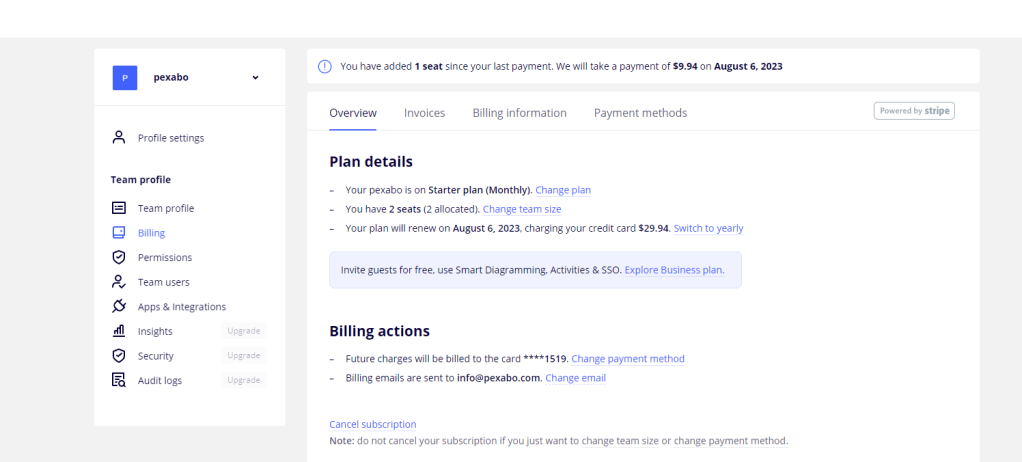Open the Team profile page
1022x462 pixels.
[166, 209]
